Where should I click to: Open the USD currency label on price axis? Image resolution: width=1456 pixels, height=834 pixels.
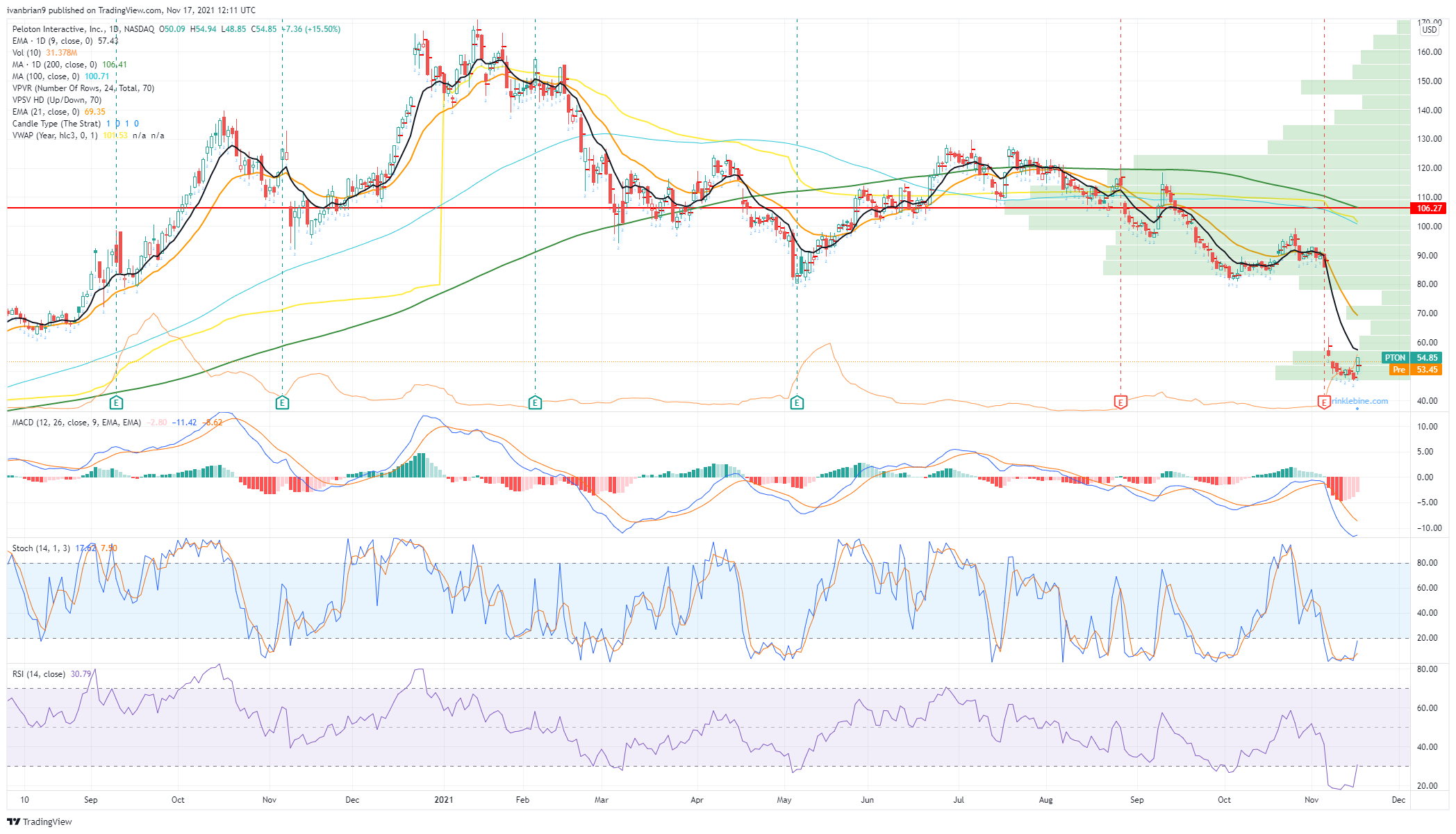[1430, 30]
